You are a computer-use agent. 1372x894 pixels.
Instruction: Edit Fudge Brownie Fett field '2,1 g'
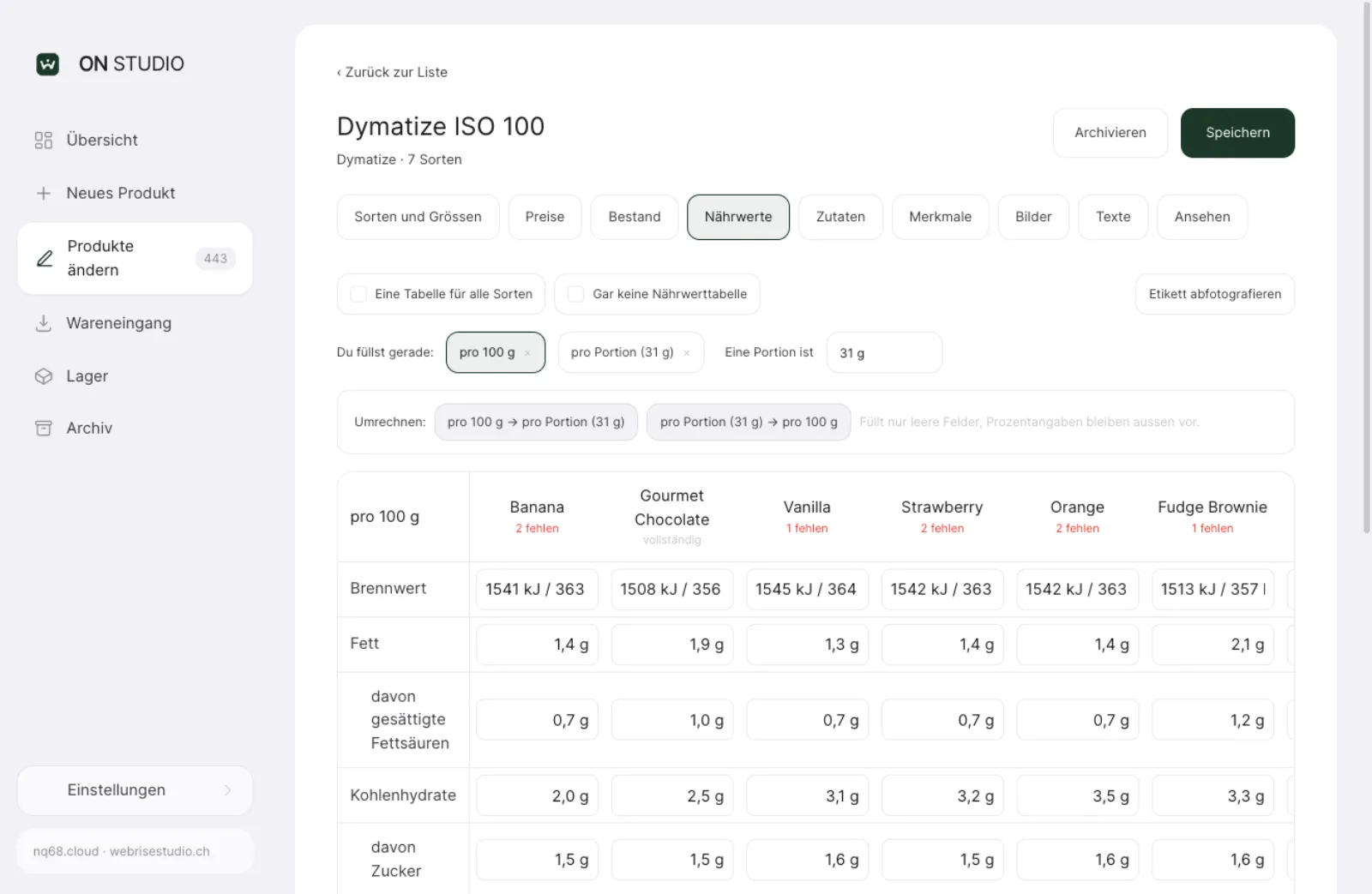click(1213, 645)
